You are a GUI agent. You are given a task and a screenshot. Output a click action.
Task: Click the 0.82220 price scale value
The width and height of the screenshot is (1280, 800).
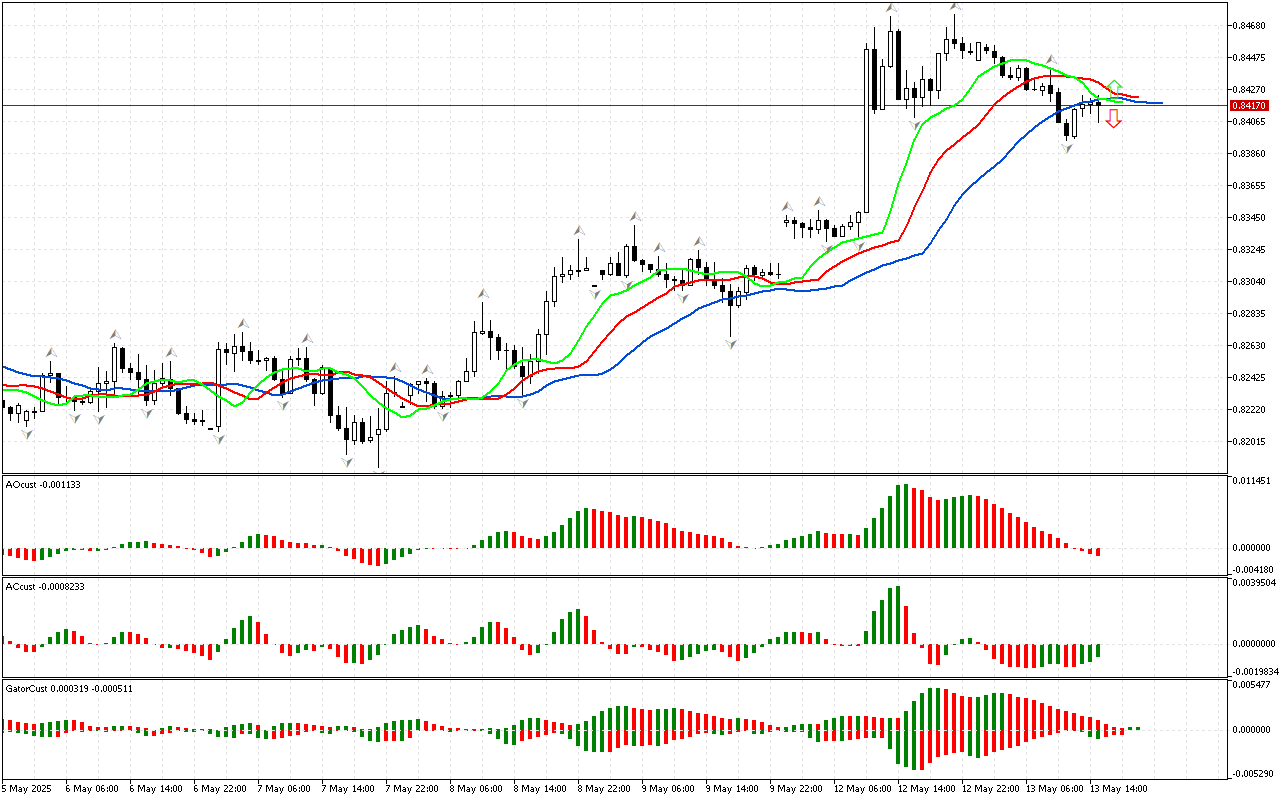[1249, 410]
